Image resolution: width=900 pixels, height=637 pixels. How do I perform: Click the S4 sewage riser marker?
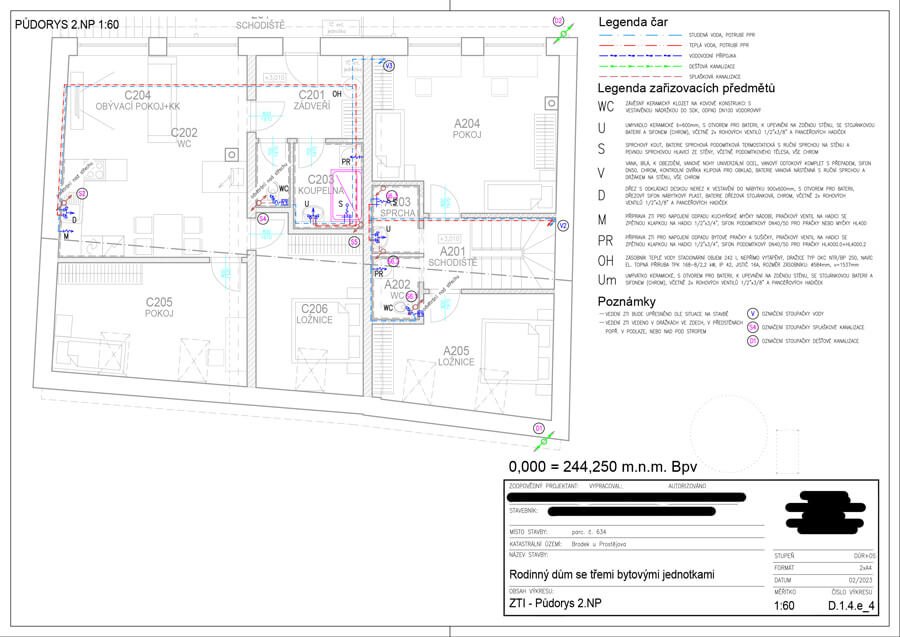pos(263,217)
